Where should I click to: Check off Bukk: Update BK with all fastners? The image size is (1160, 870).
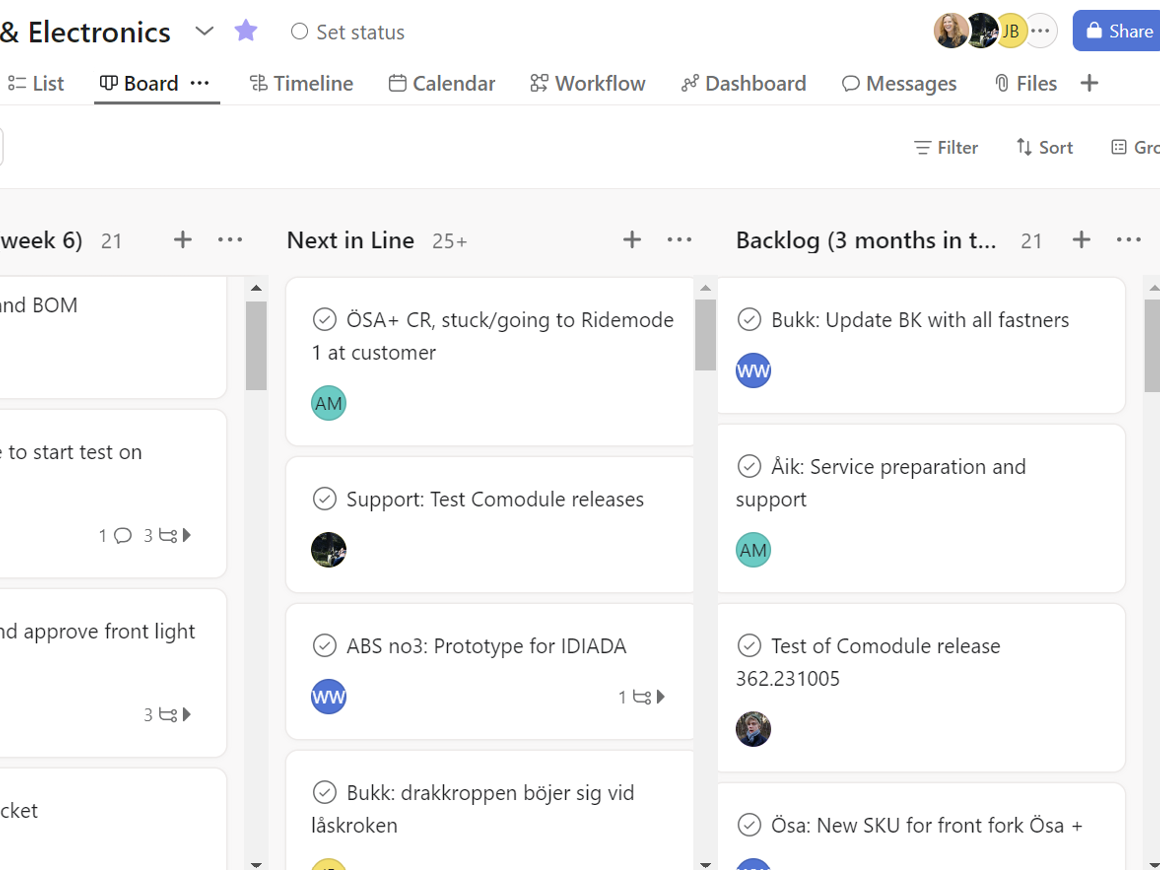tap(749, 320)
